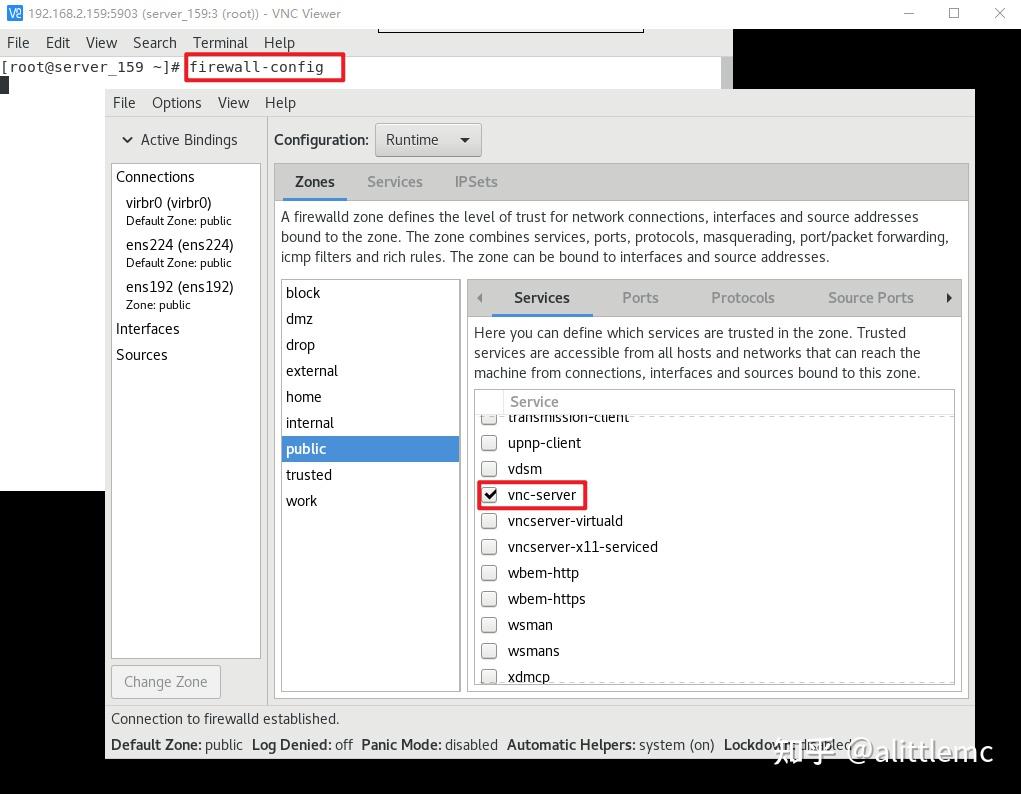Select the work zone
This screenshot has height=794, width=1021.
371,502
